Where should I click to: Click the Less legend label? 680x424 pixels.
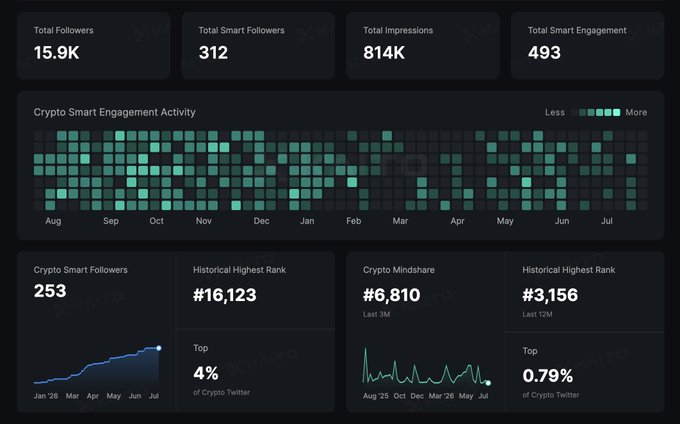pos(555,112)
